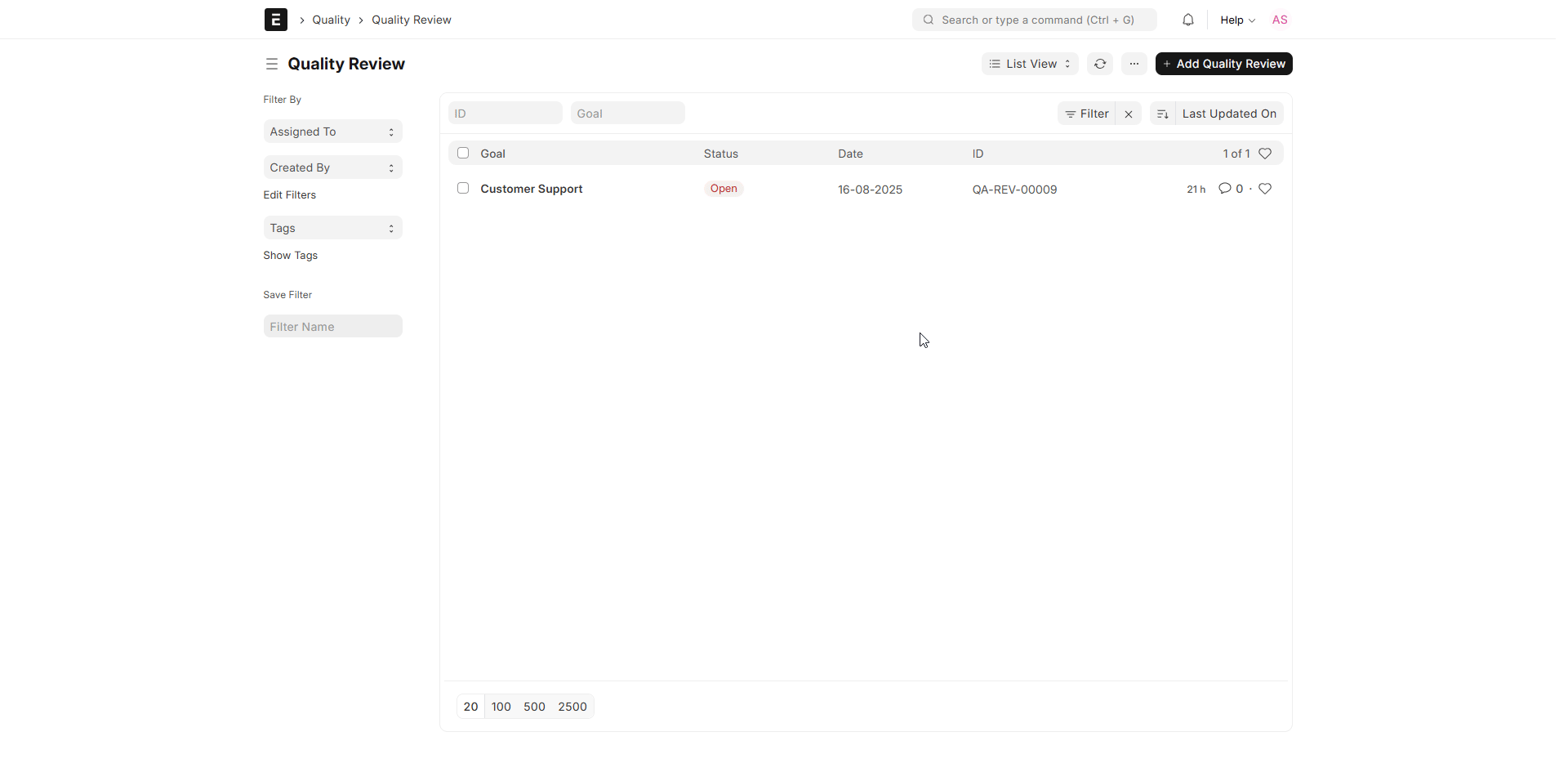Set page size to 500
The height and width of the screenshot is (772, 1568).
(534, 707)
